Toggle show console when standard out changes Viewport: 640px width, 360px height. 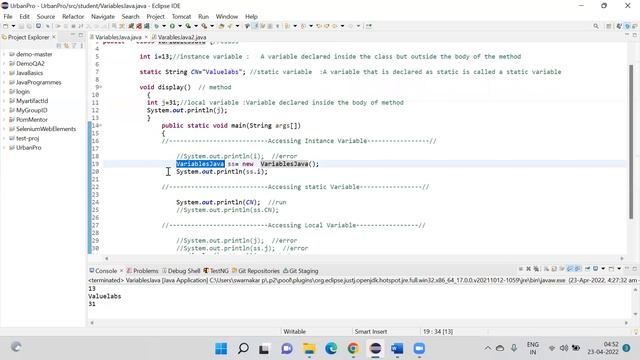(x=570, y=269)
